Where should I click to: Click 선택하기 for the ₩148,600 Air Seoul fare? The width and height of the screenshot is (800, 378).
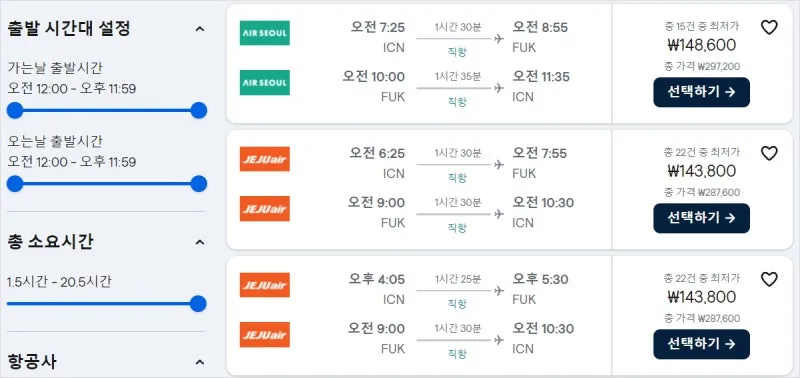[x=702, y=92]
